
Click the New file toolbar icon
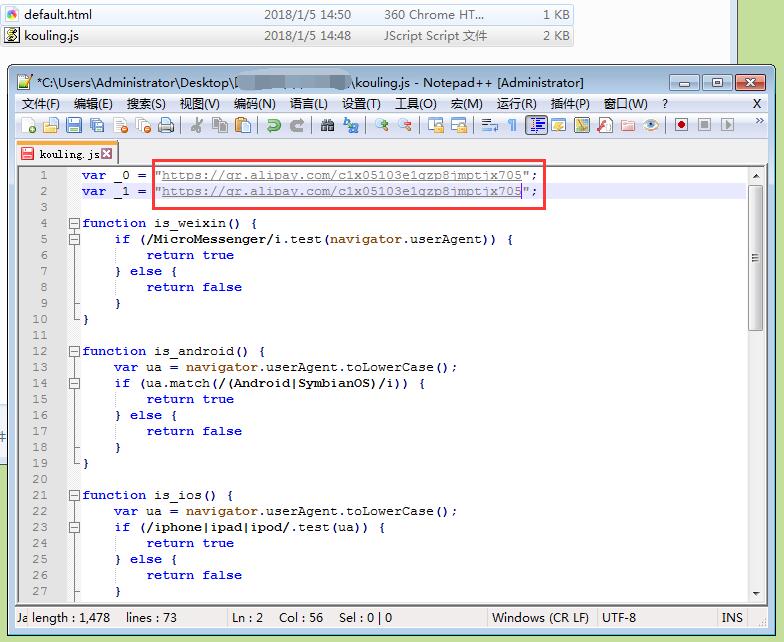(x=28, y=125)
